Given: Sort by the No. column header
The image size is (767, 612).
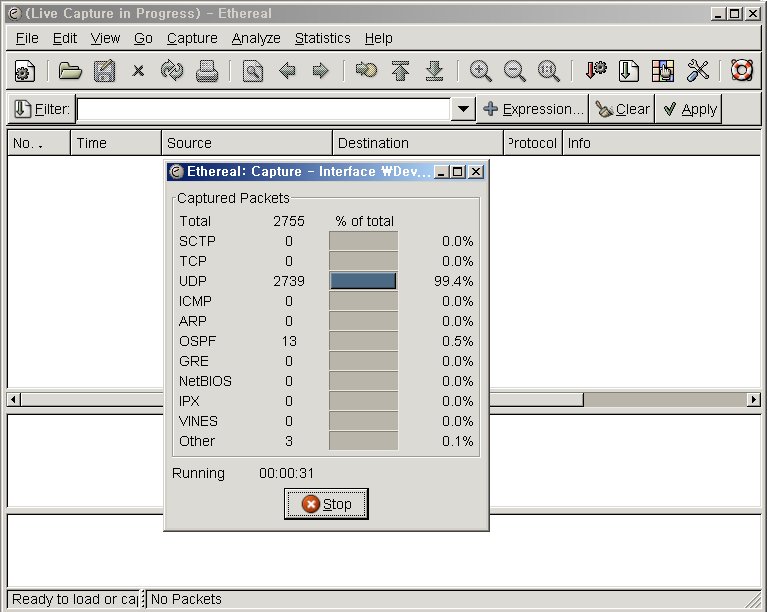Looking at the screenshot, I should 39,143.
